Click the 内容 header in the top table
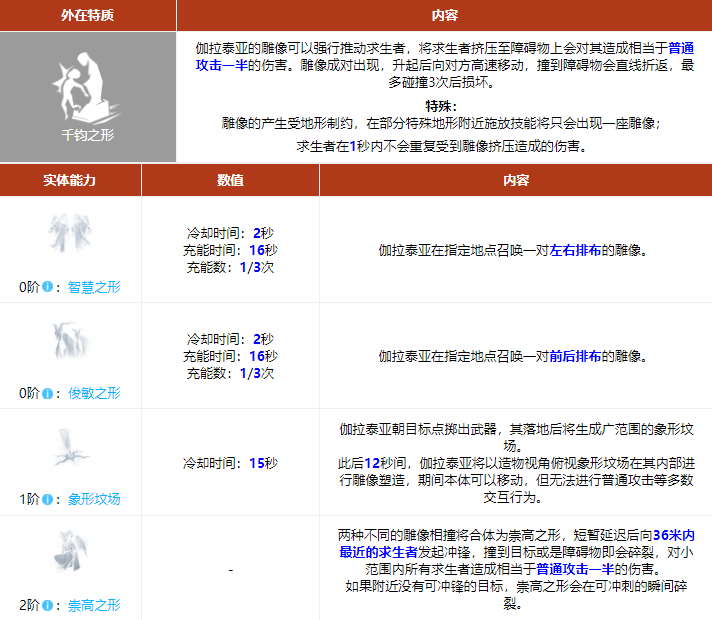This screenshot has height=620, width=712. (x=444, y=15)
